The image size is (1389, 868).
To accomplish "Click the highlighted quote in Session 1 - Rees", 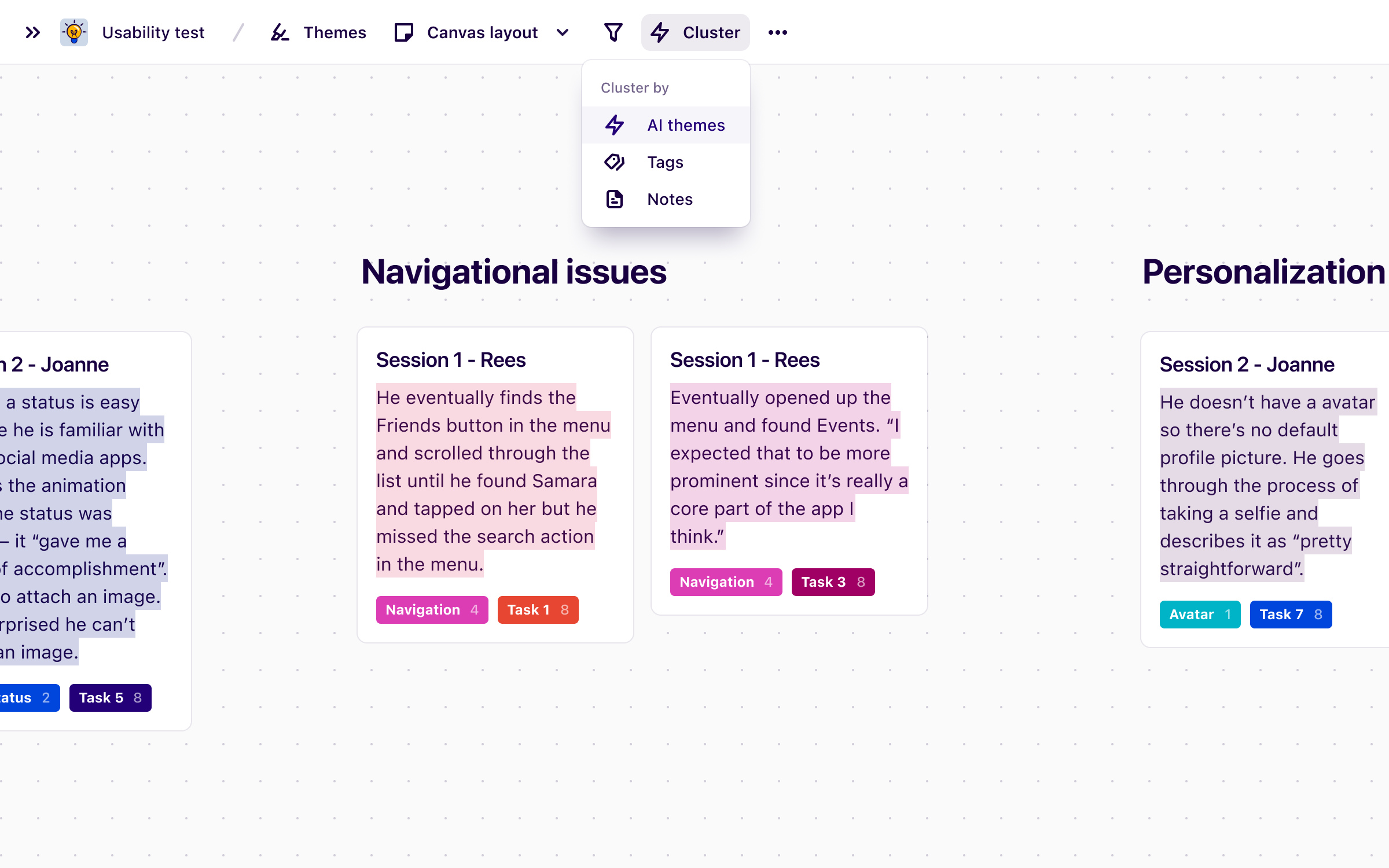I will pyautogui.click(x=492, y=480).
